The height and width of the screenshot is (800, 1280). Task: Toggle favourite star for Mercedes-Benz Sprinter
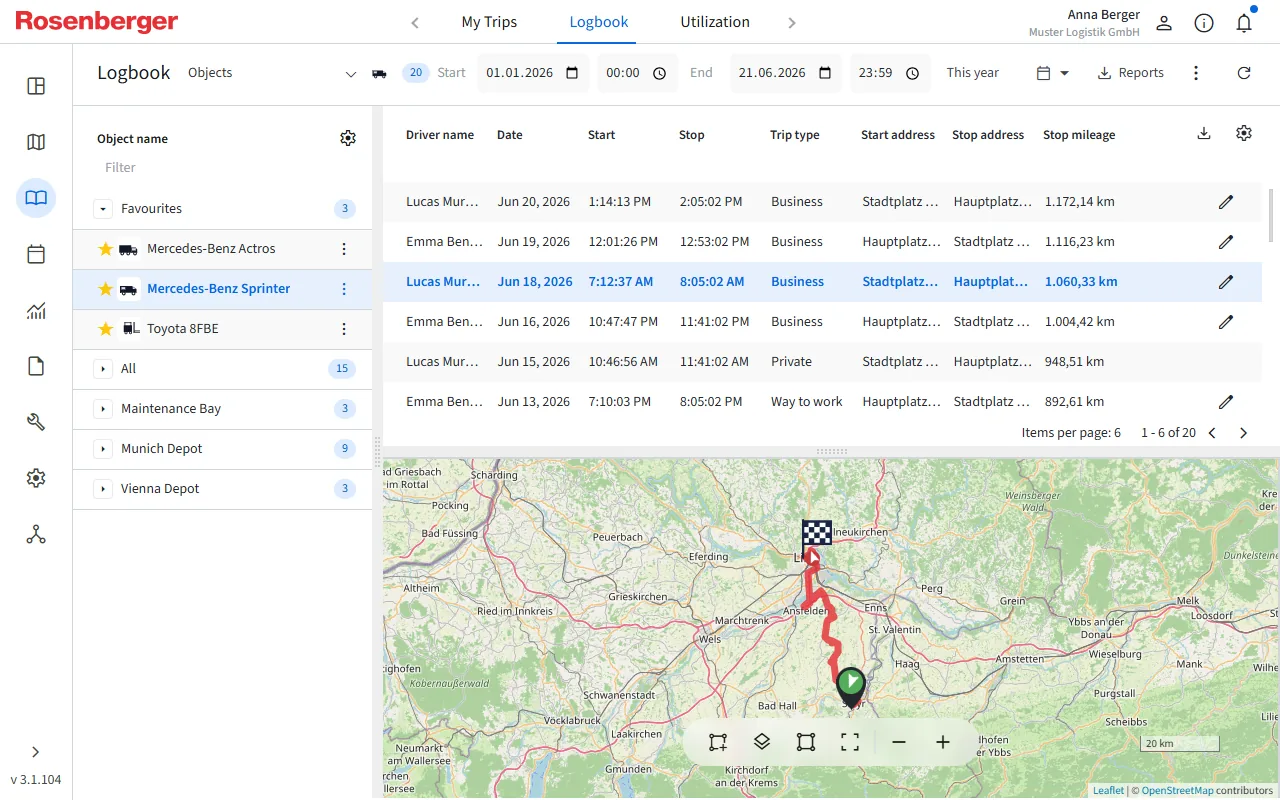tap(105, 289)
